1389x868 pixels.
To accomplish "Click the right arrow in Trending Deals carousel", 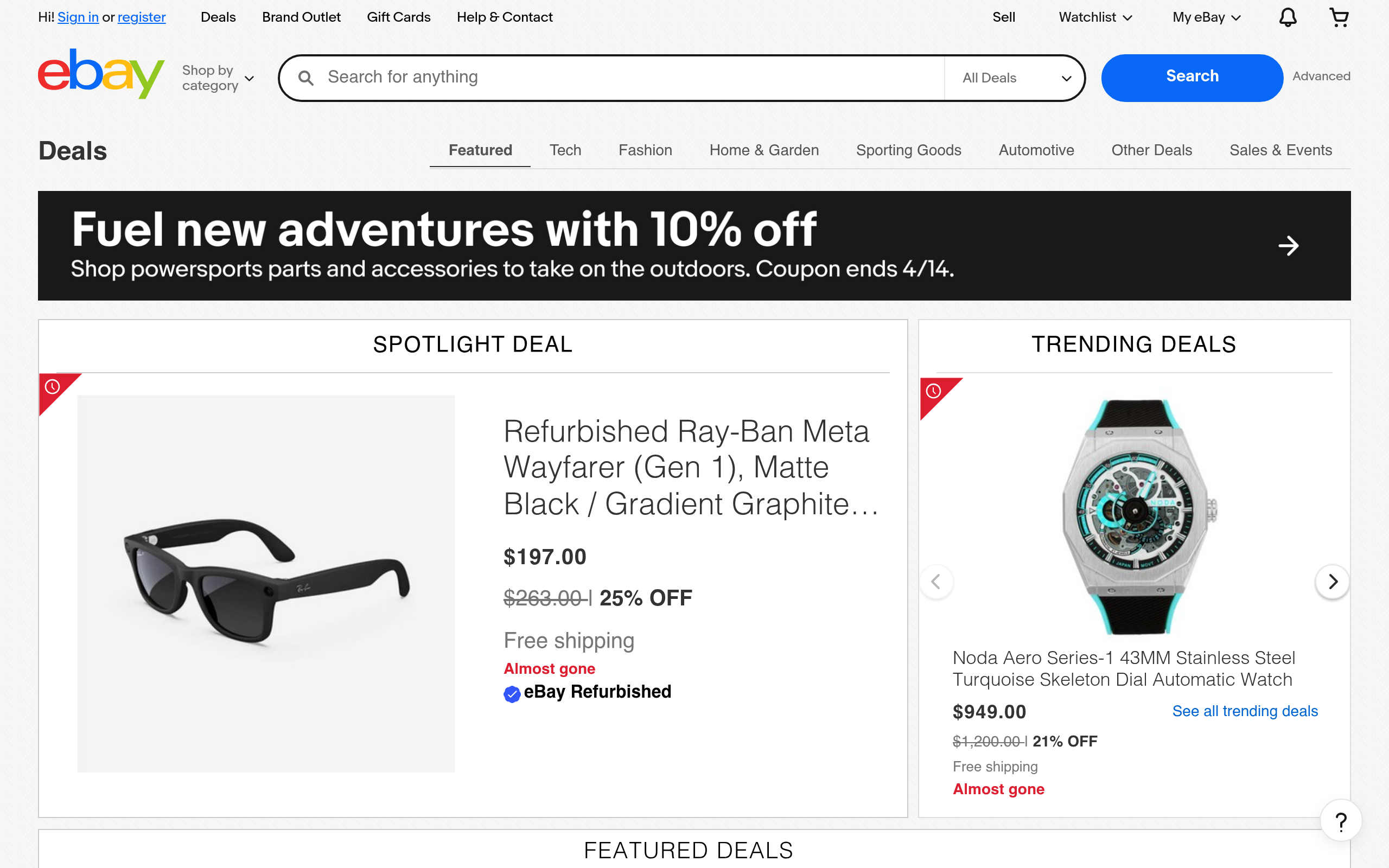I will [1333, 582].
